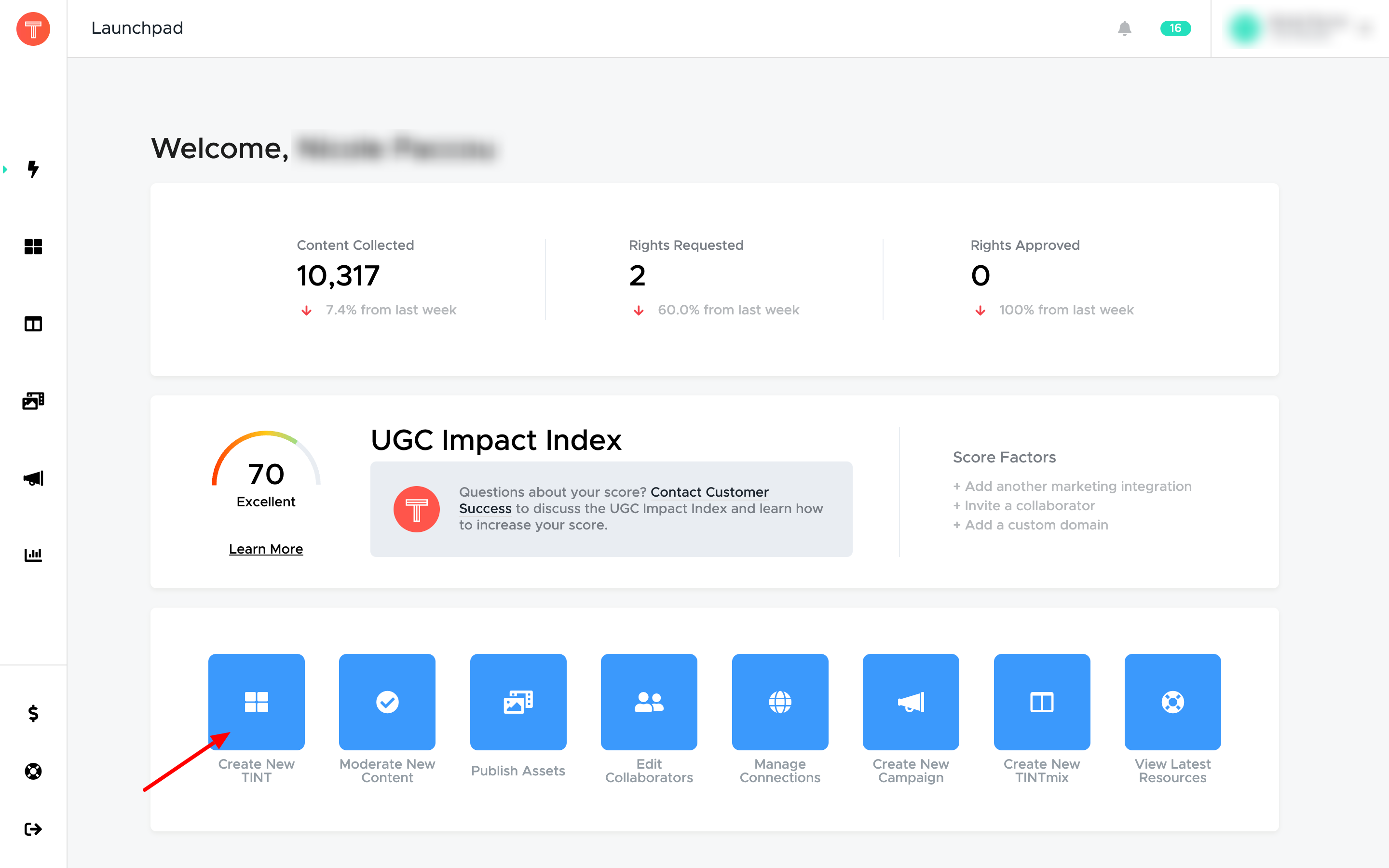Click the red TINT logo in score message

416,509
